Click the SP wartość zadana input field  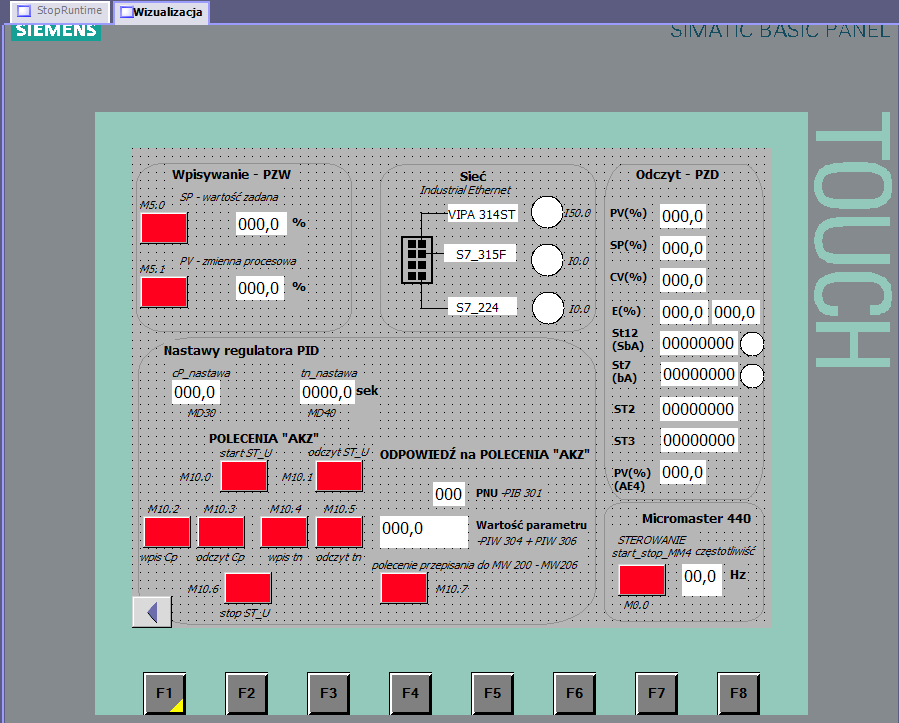coord(260,224)
